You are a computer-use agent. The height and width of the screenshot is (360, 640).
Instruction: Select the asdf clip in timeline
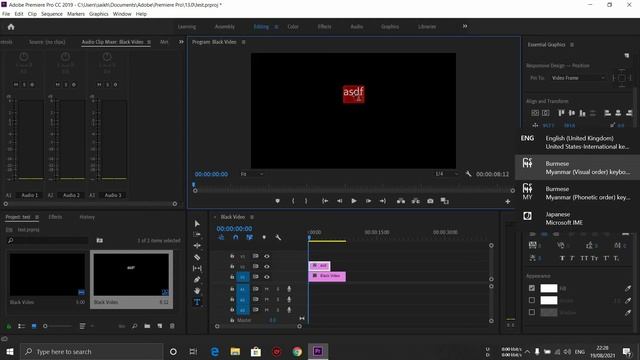tap(320, 266)
